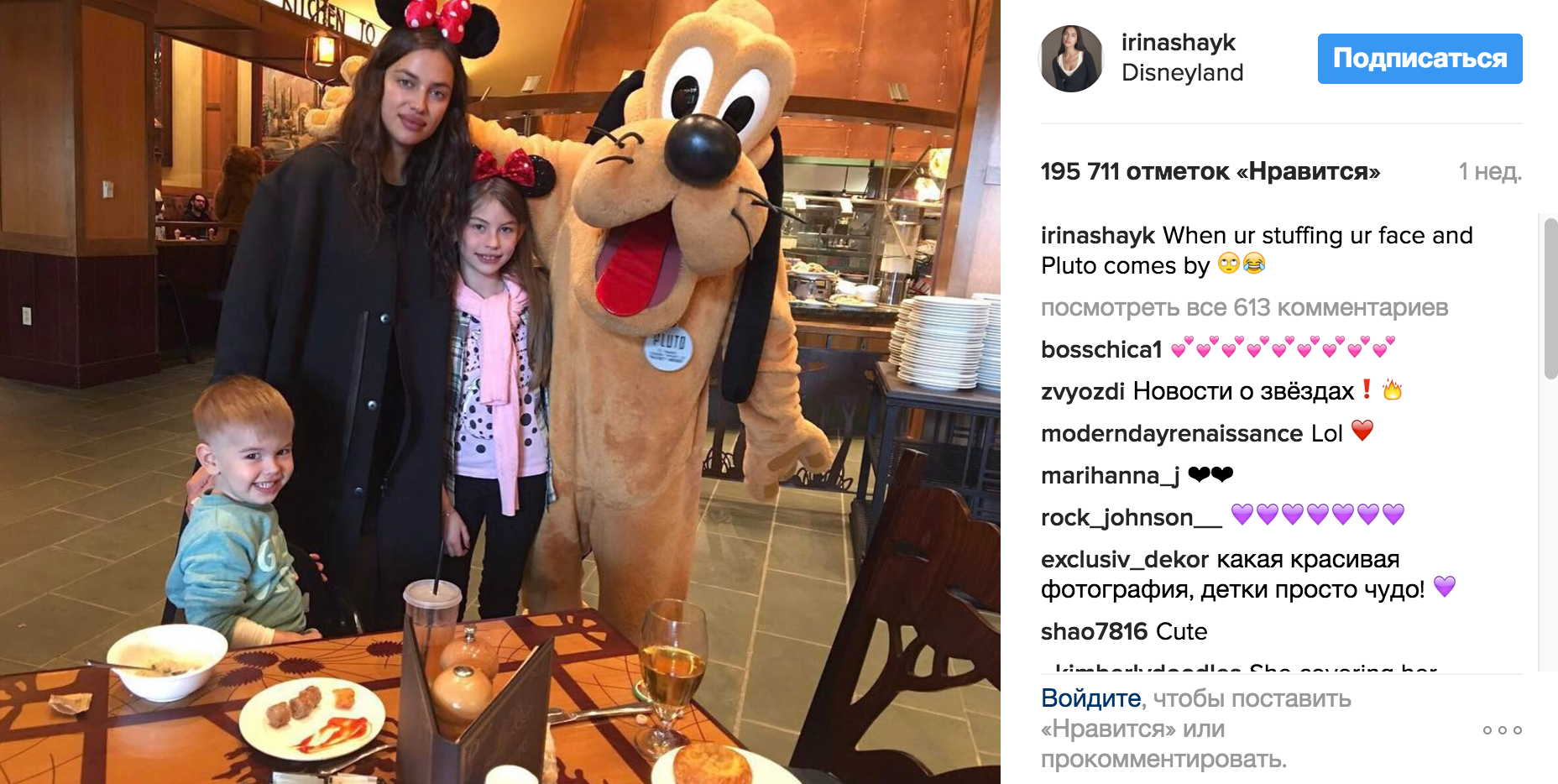This screenshot has width=1558, height=784.
Task: Click the Disneyland Pluto photo
Action: 499,392
